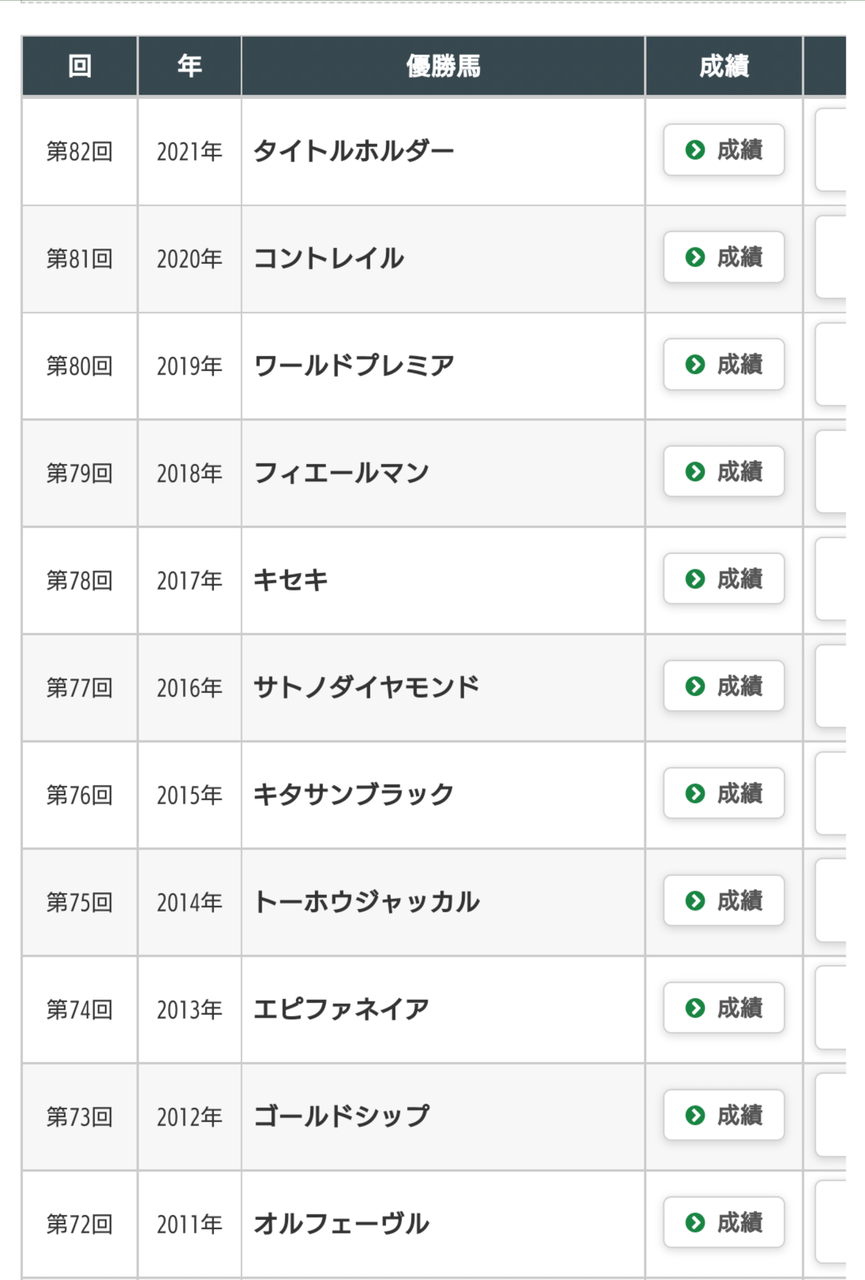This screenshot has height=1280, width=865.
Task: Click green arrow icon for キセキ
Action: pyautogui.click(x=695, y=579)
